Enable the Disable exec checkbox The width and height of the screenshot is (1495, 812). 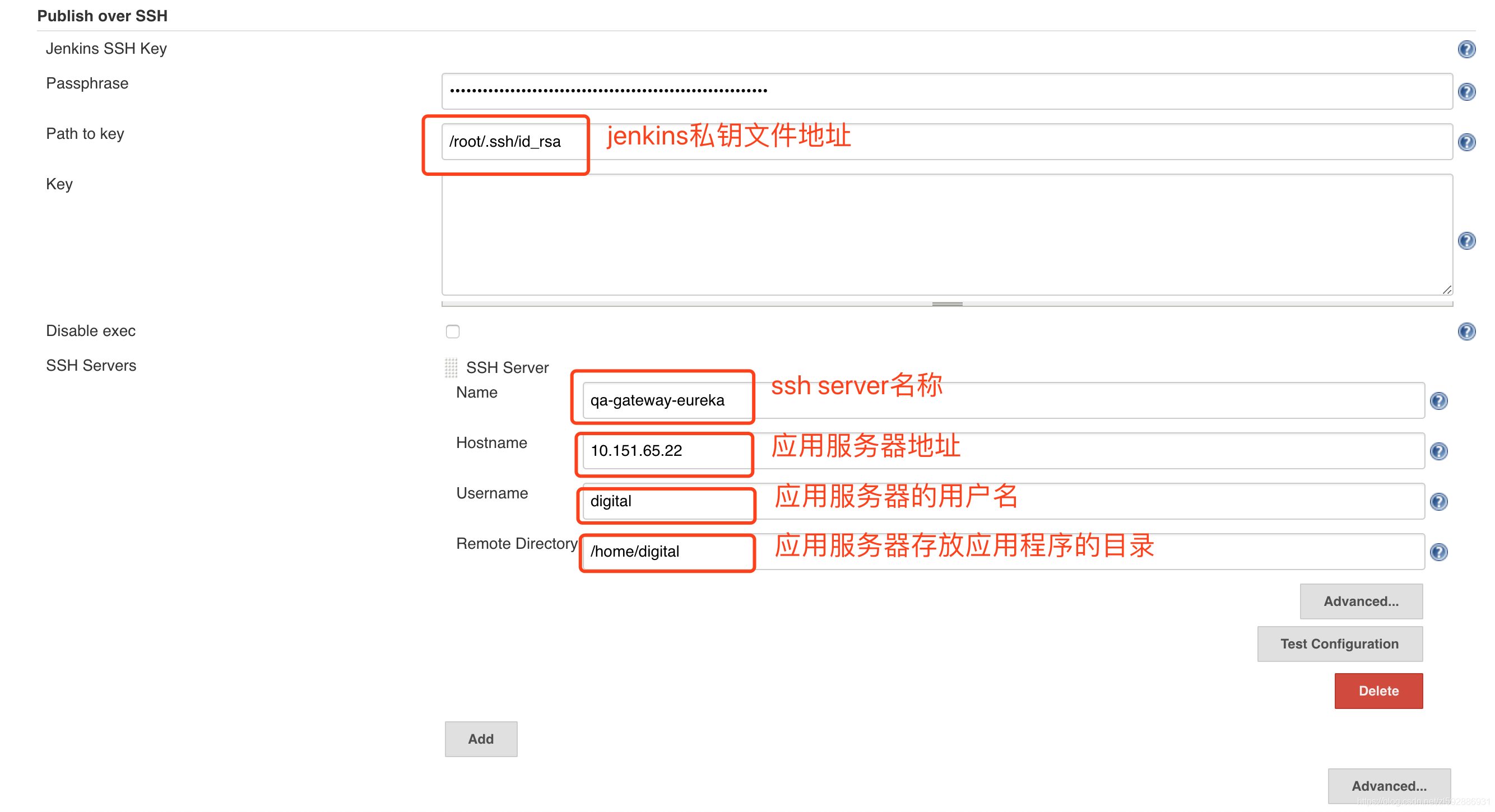coord(453,331)
